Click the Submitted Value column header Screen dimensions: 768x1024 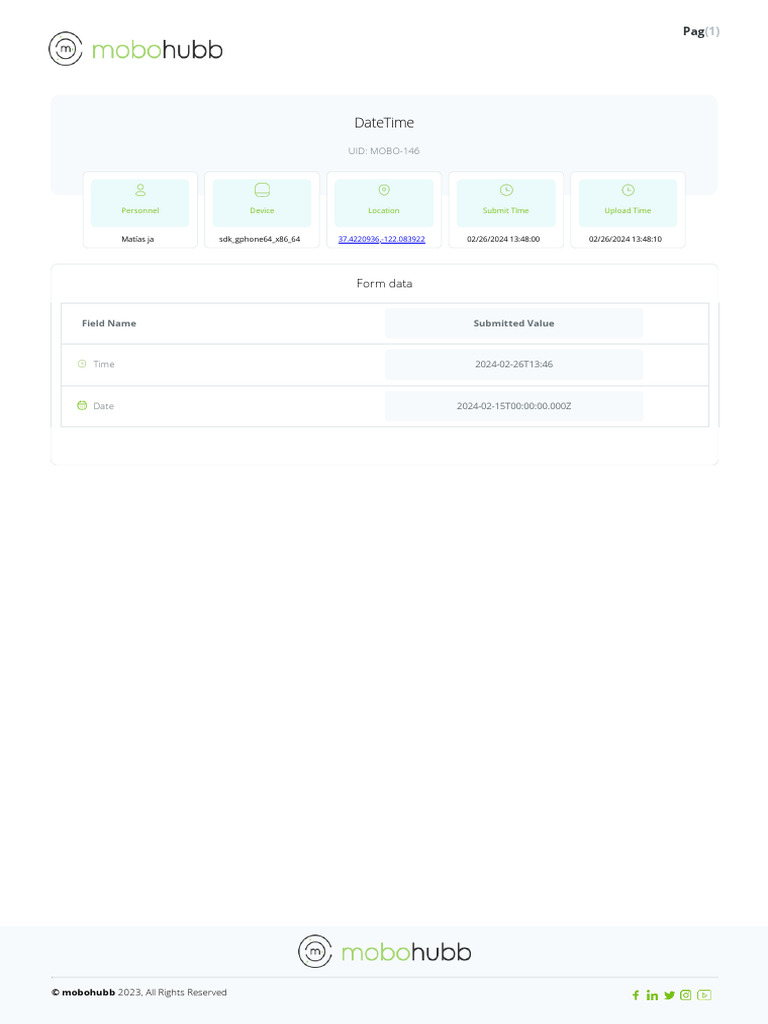(514, 323)
